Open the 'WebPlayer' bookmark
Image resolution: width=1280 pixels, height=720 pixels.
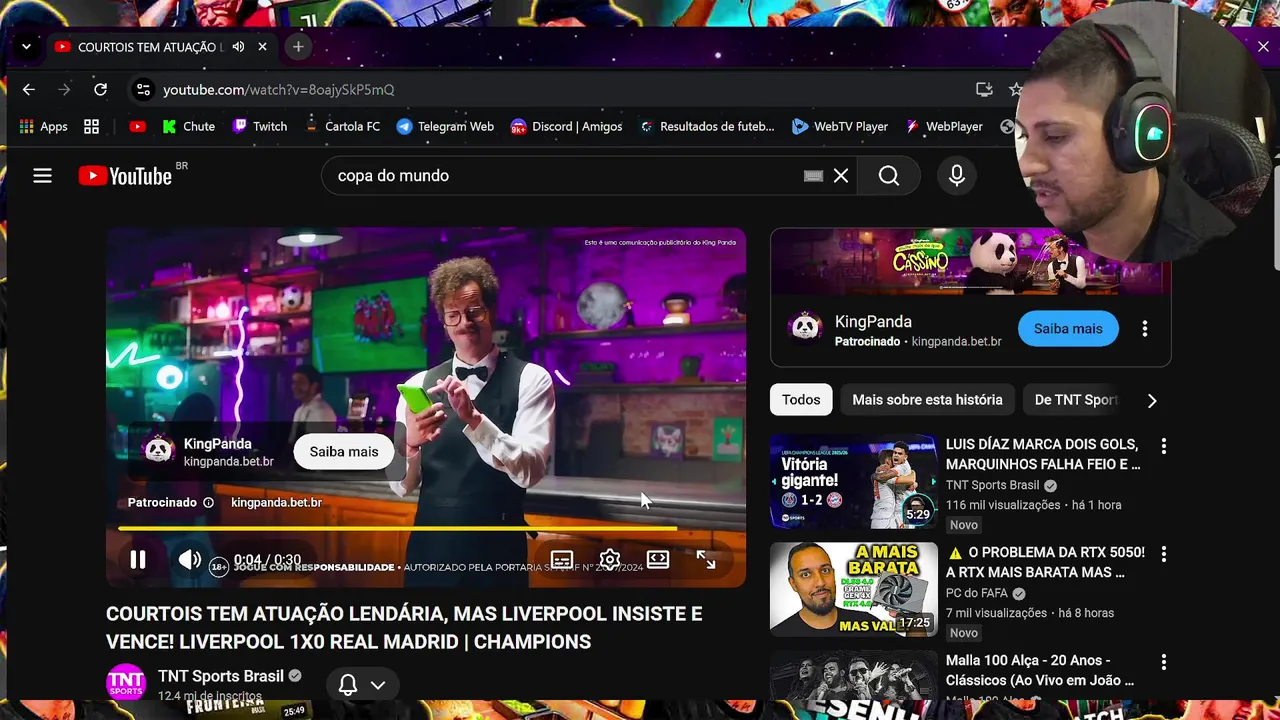tap(944, 127)
